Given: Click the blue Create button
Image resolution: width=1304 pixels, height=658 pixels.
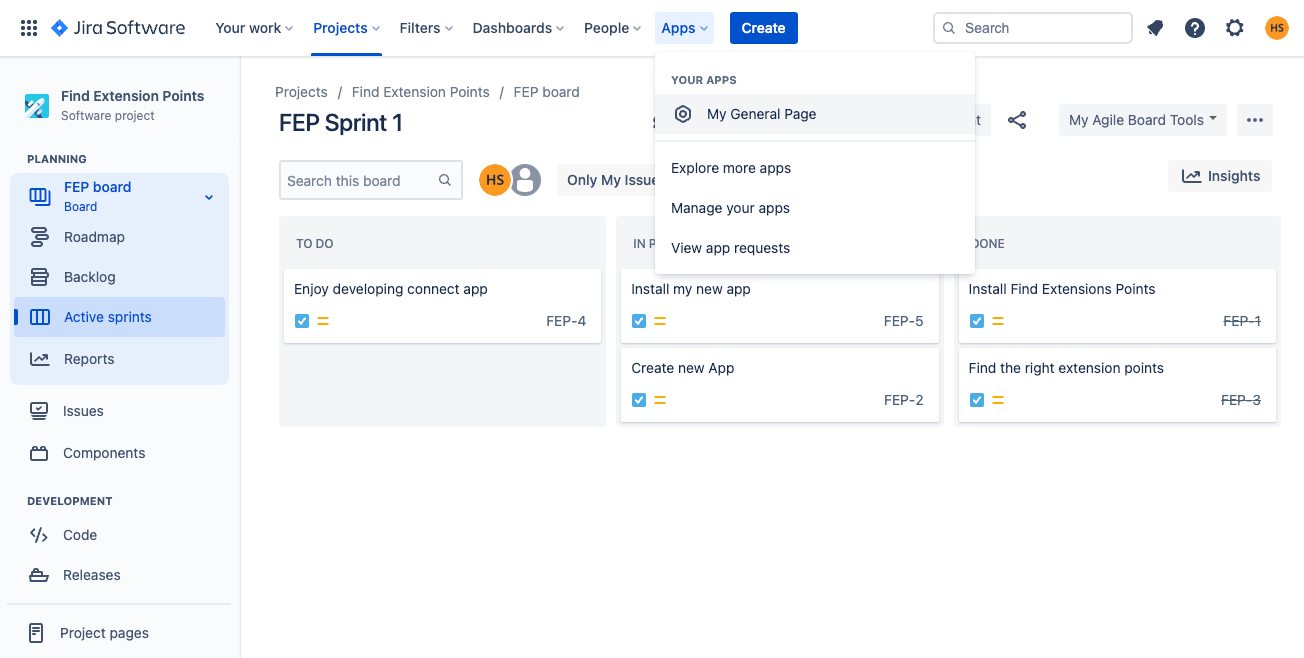Looking at the screenshot, I should (764, 28).
